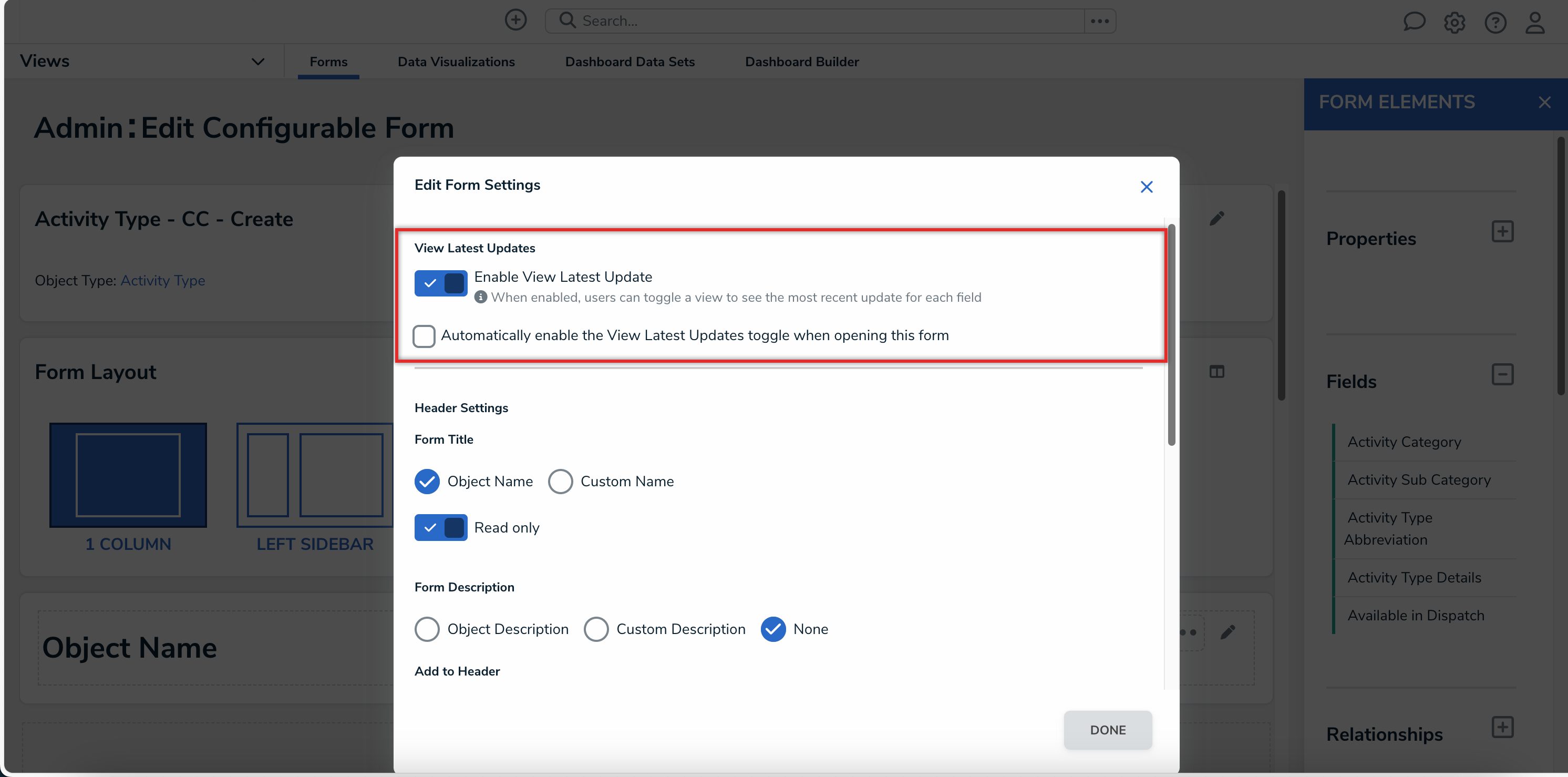Open the chat bubble icon in header

point(1414,22)
